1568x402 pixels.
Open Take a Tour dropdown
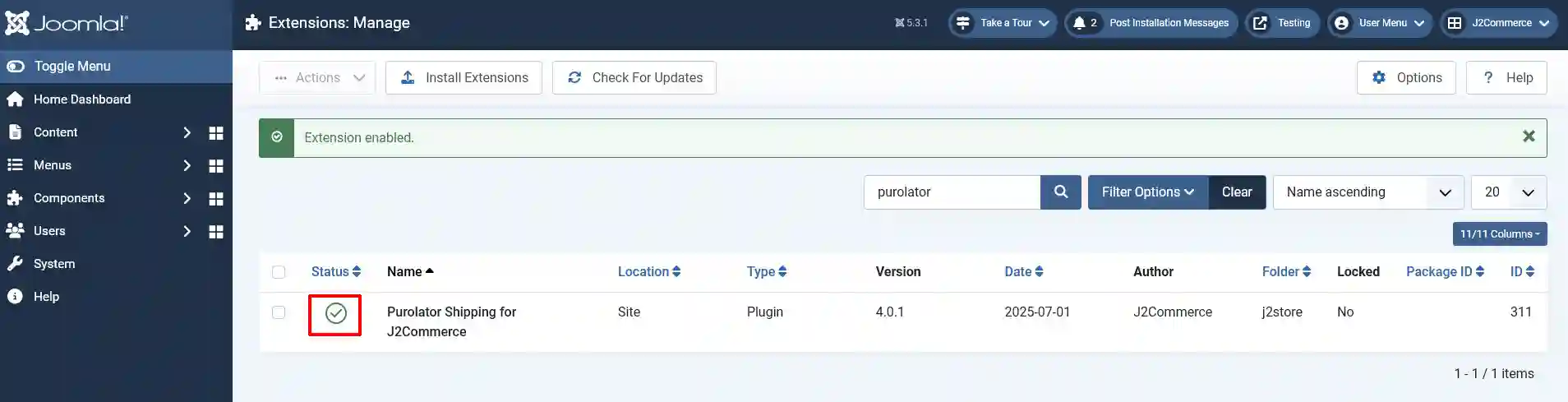(1003, 23)
